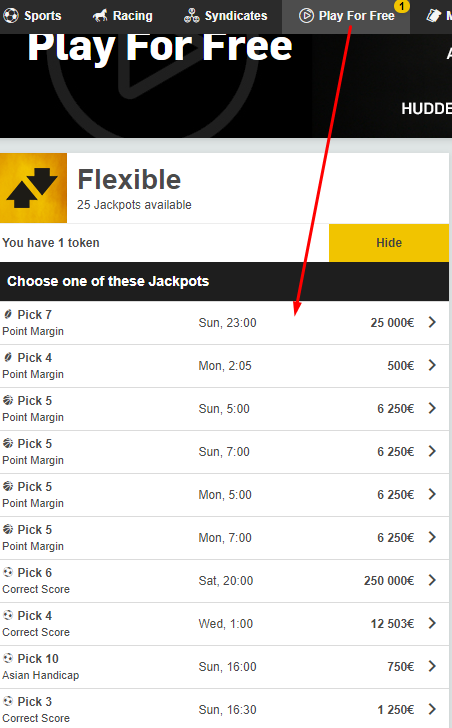
Task: Switch to the Racing tab
Action: [x=123, y=16]
